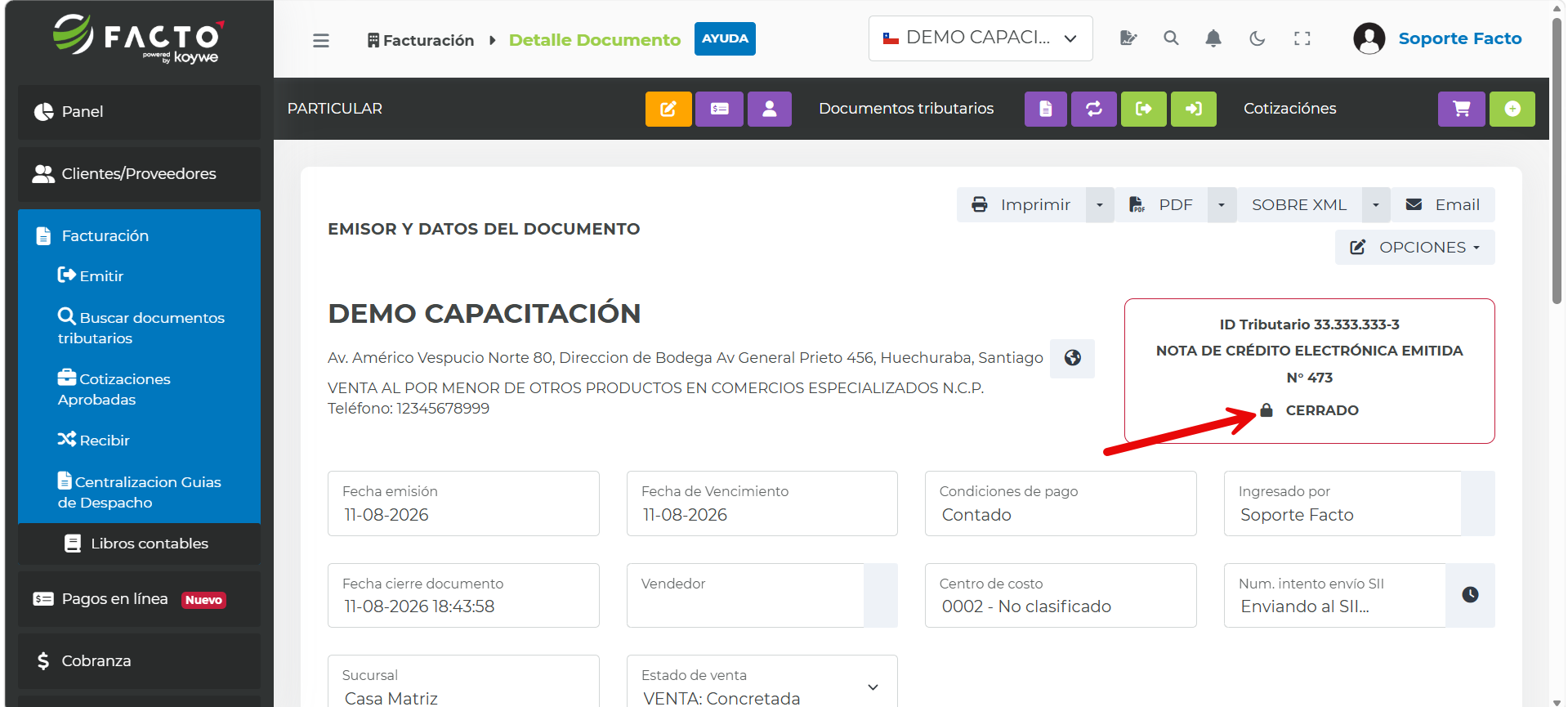This screenshot has height=707, width=1568.
Task: Click the green sign-out arrow button
Action: pyautogui.click(x=1143, y=109)
